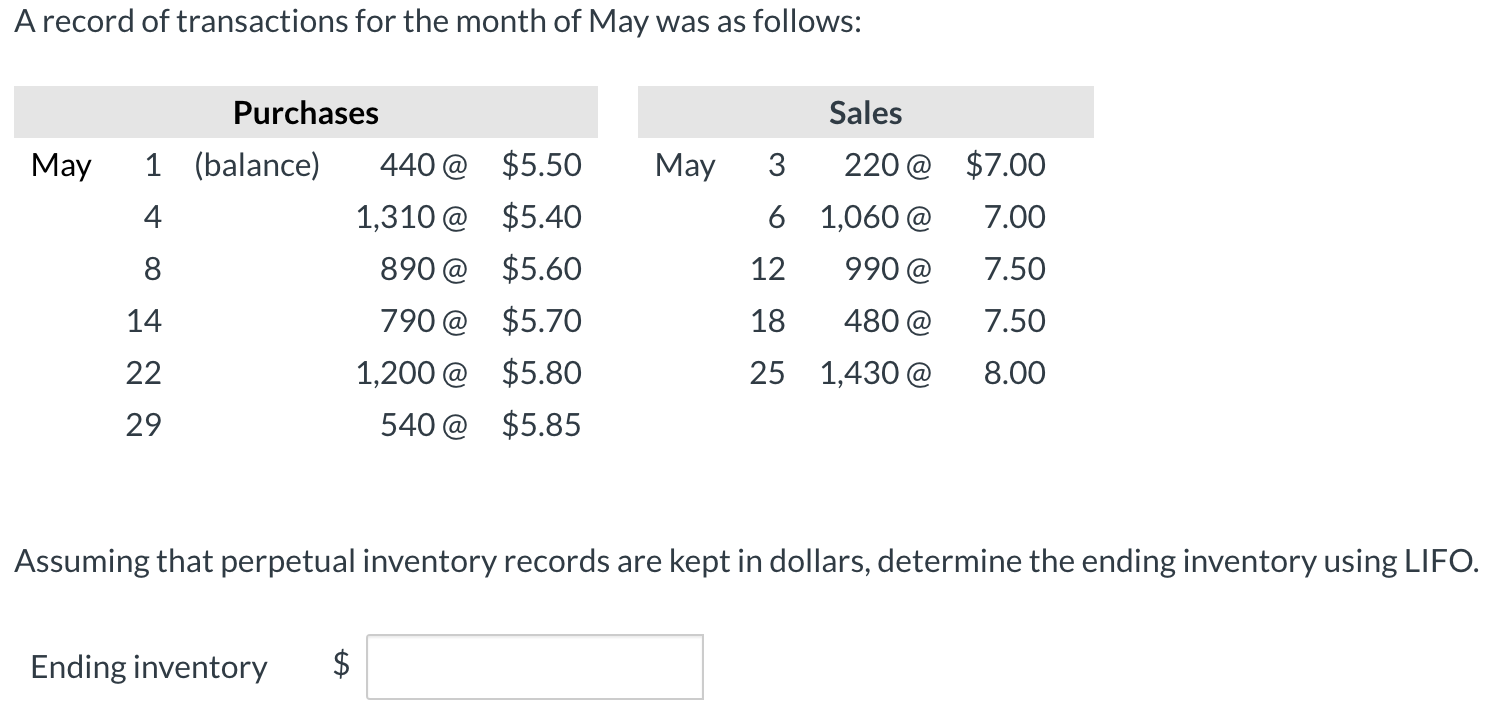
Task: Click the 790 quantity purchased May 14
Action: 410,321
